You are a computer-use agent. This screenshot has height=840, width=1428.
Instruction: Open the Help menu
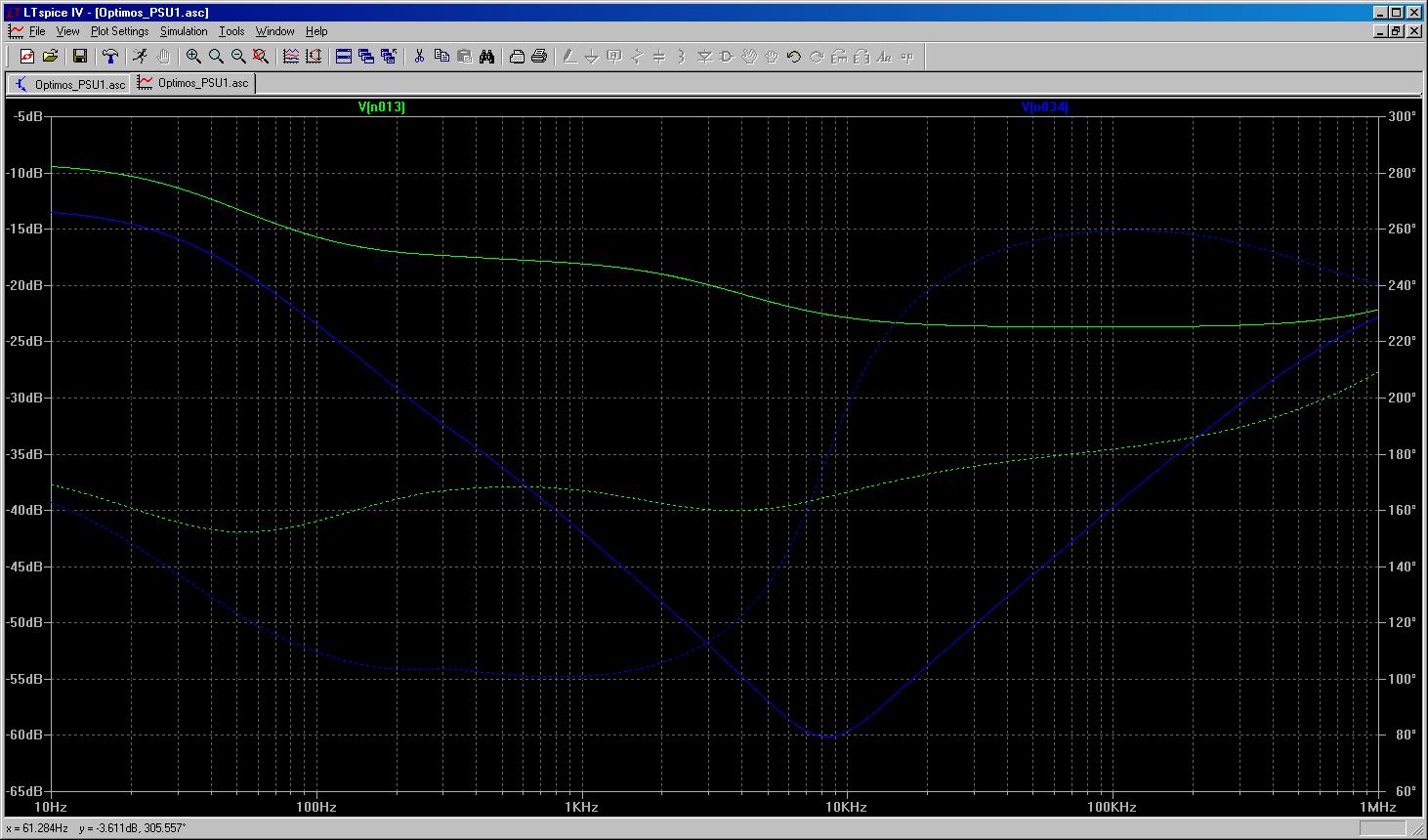click(x=316, y=31)
